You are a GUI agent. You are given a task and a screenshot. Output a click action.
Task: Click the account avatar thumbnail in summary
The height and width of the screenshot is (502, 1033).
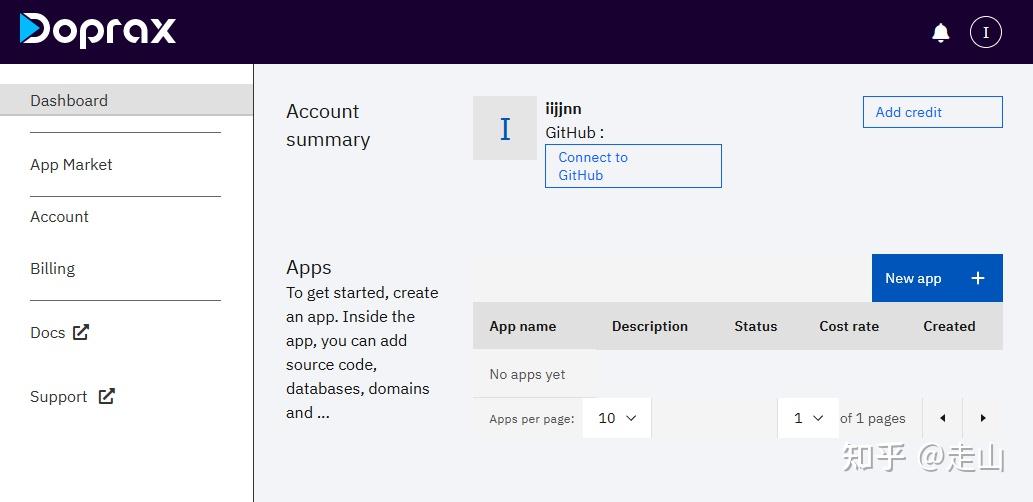click(505, 128)
